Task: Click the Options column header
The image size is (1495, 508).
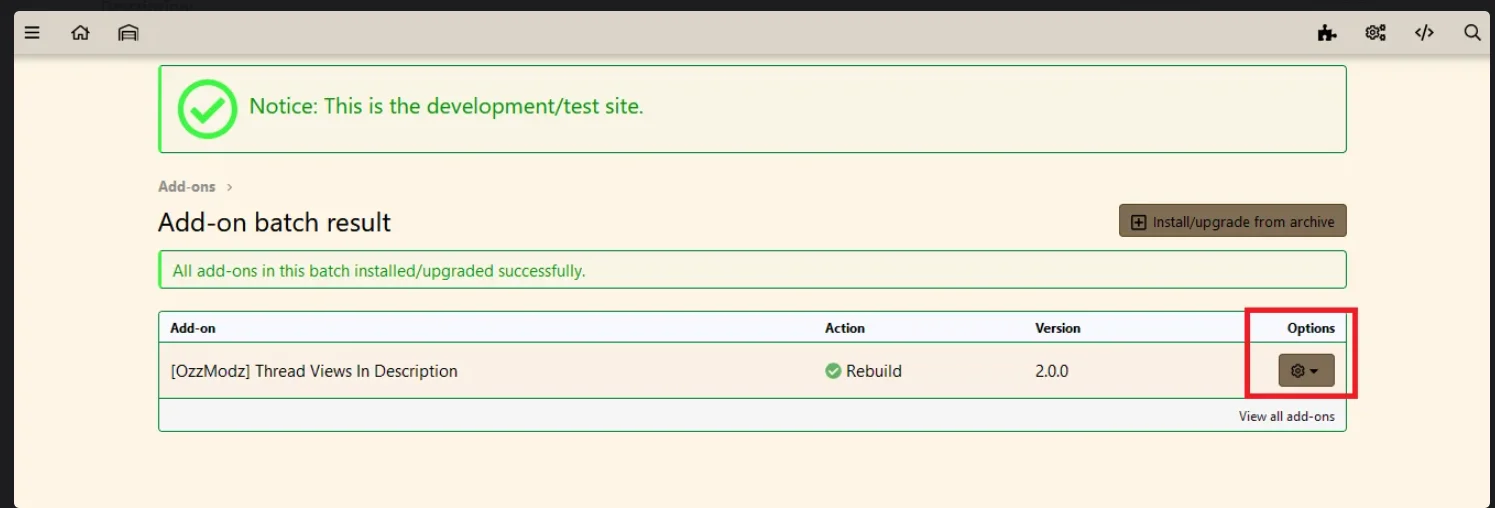Action: tap(1310, 328)
